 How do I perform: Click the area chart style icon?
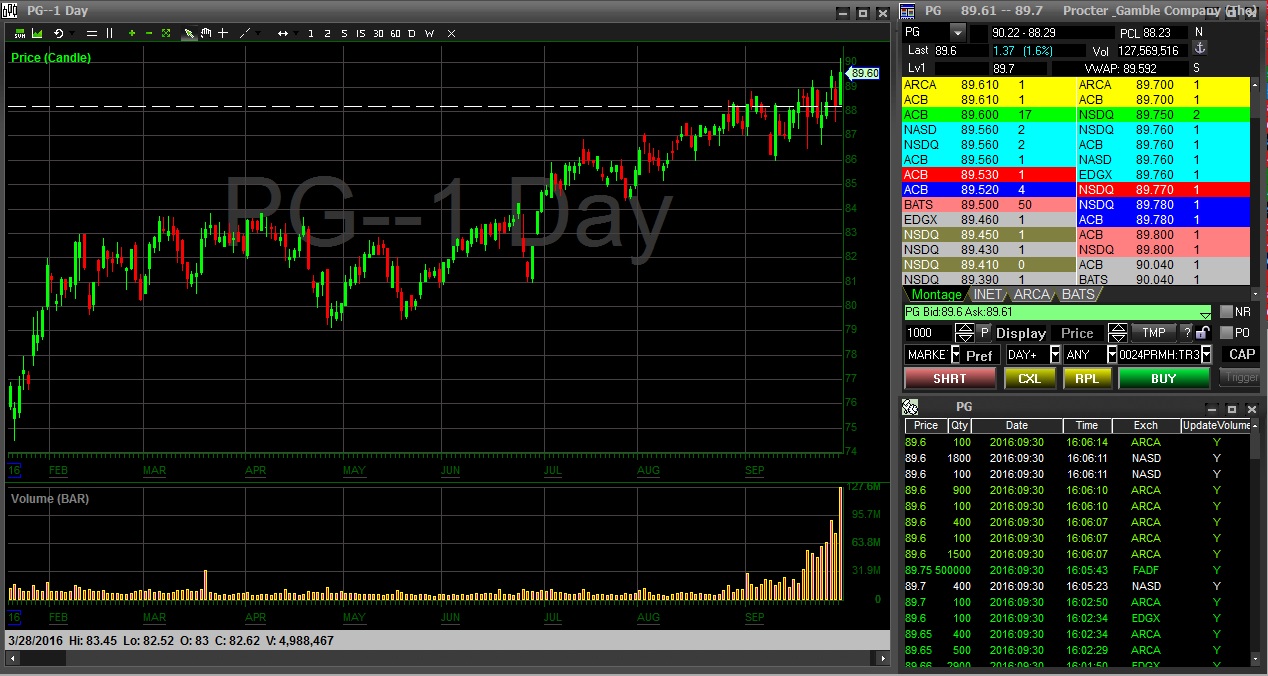click(36, 33)
